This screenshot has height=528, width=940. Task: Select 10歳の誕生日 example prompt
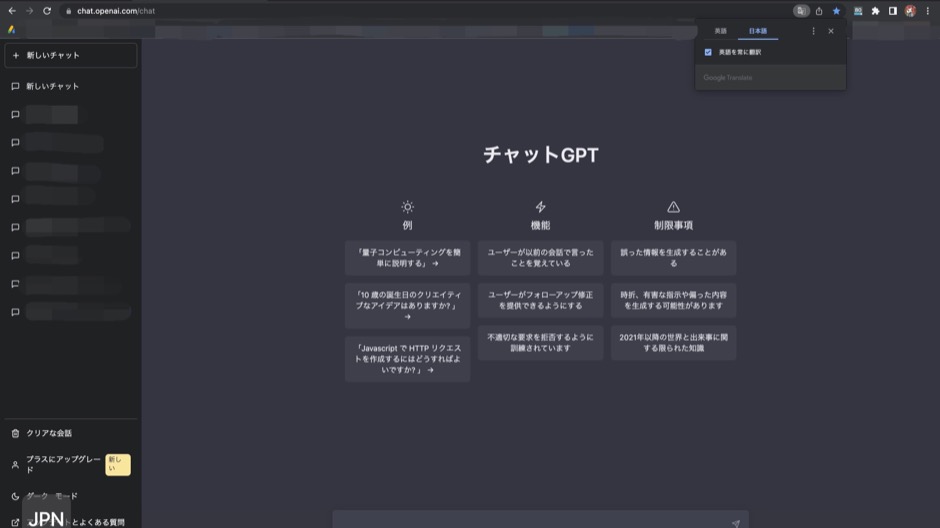(408, 306)
